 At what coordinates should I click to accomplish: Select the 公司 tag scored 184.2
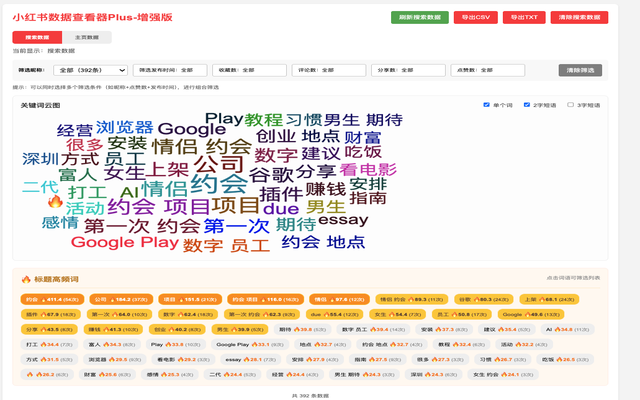tap(121, 299)
